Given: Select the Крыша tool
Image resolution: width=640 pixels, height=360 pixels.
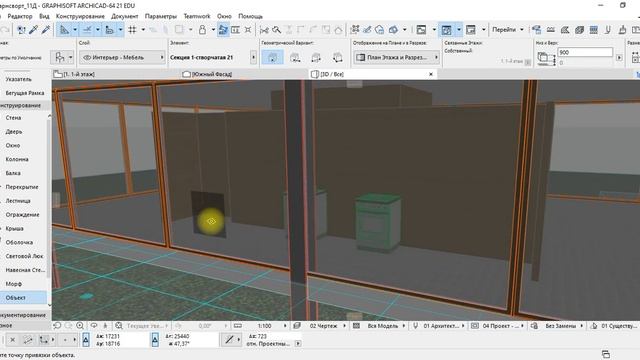Looking at the screenshot, I should coord(14,229).
